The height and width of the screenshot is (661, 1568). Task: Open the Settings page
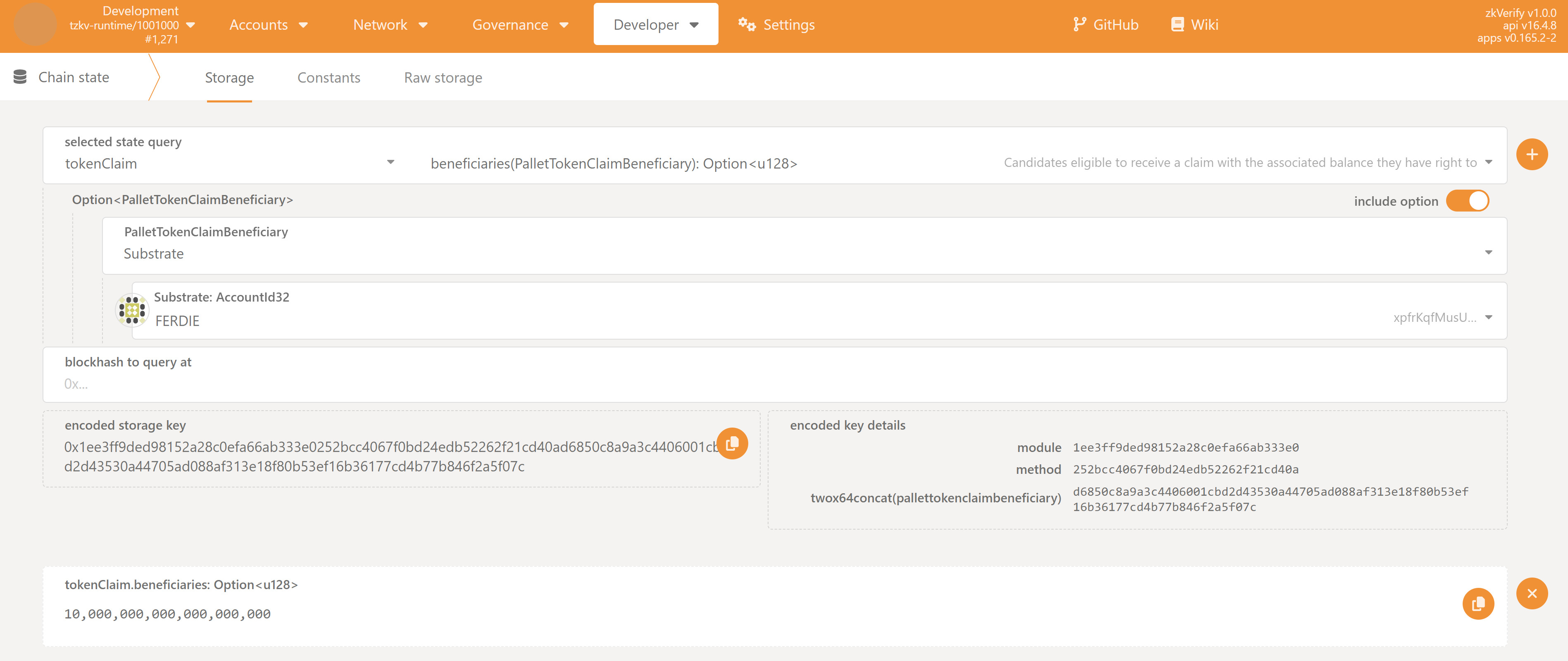[776, 25]
